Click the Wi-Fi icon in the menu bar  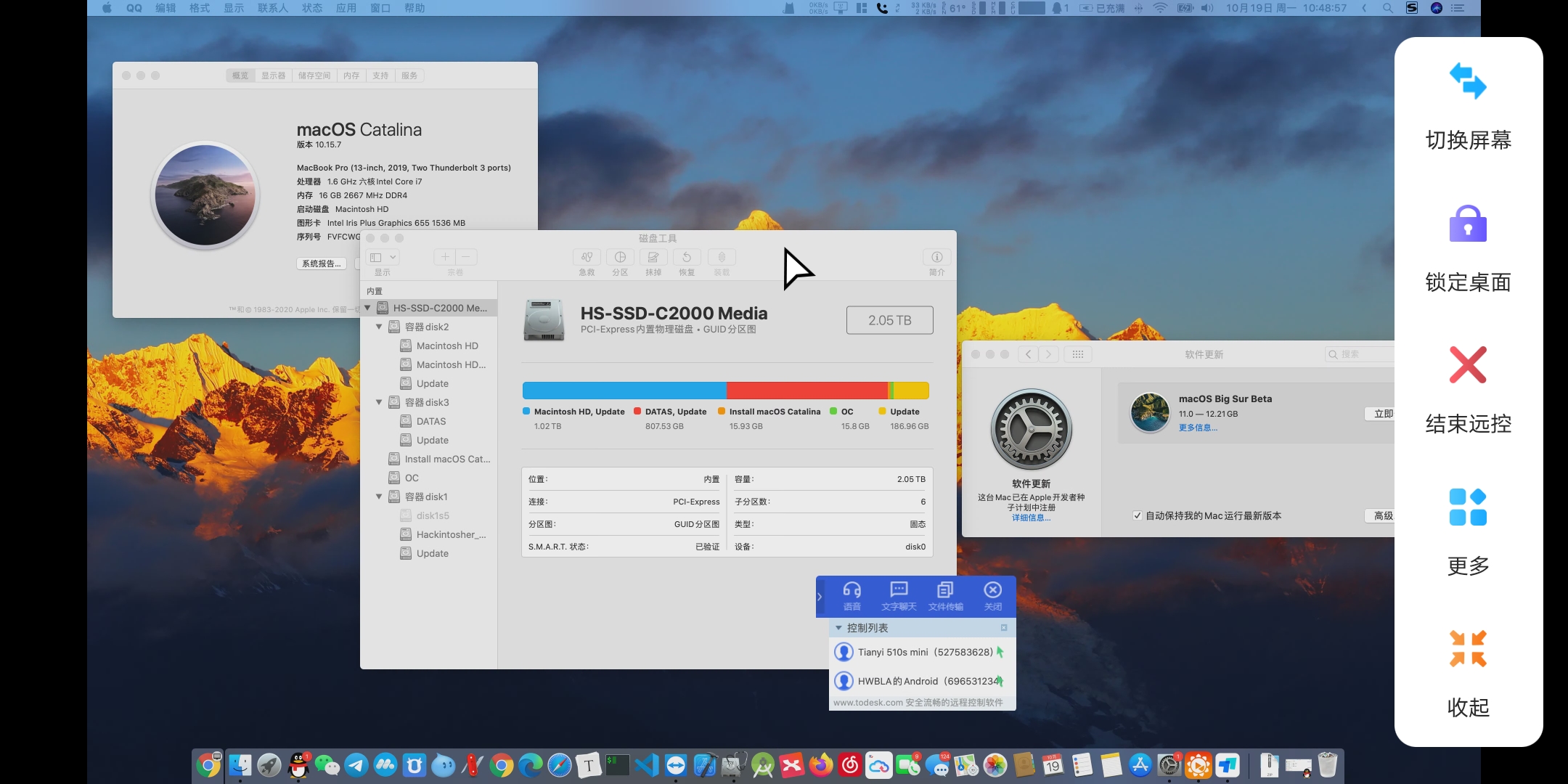[x=1160, y=8]
